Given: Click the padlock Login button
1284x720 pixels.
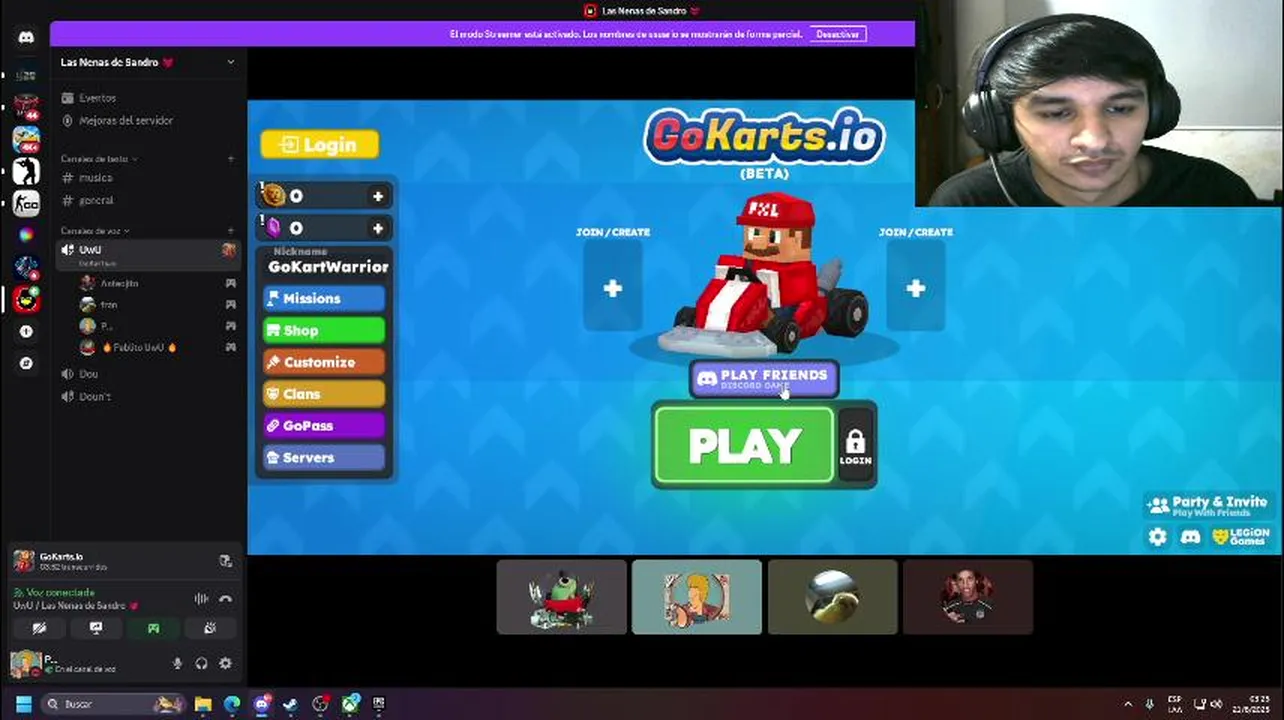Looking at the screenshot, I should [855, 446].
